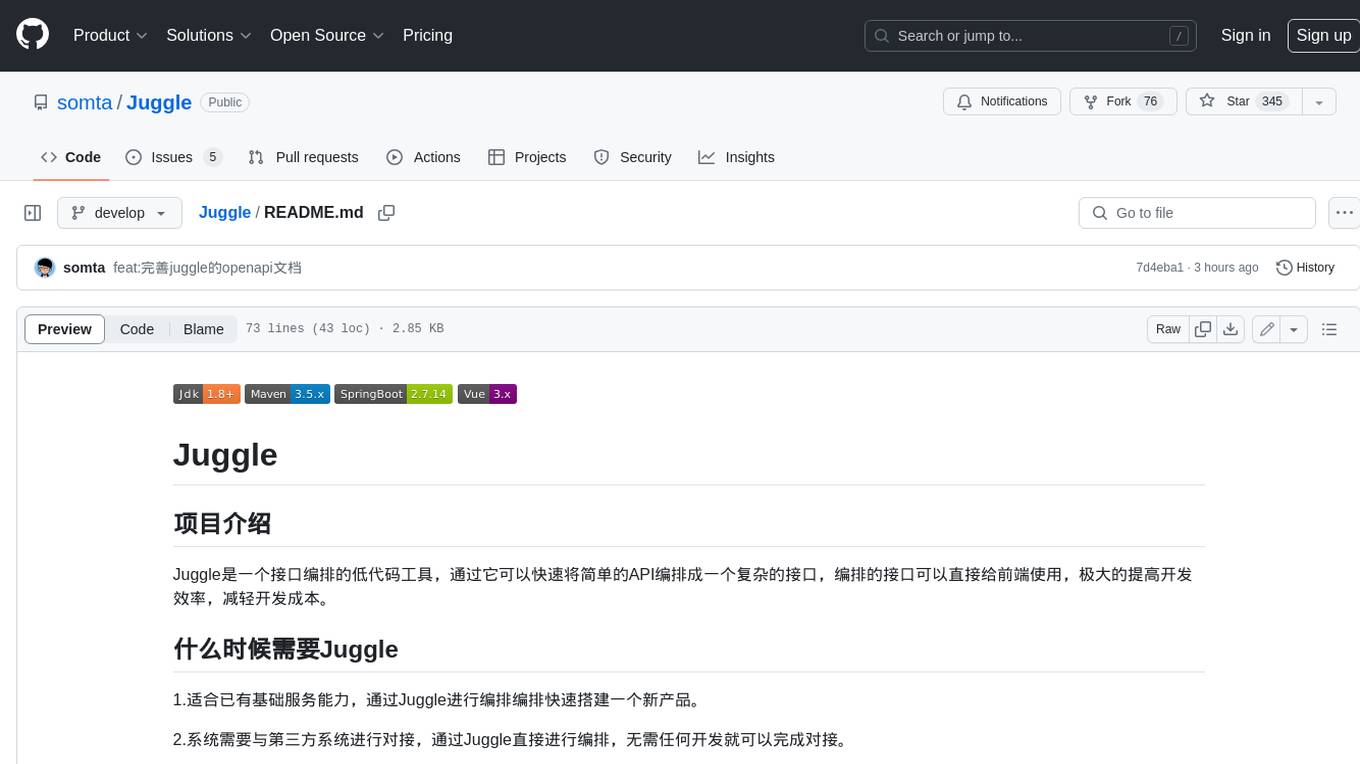Open the GitHub homepage logo

pyautogui.click(x=32, y=35)
